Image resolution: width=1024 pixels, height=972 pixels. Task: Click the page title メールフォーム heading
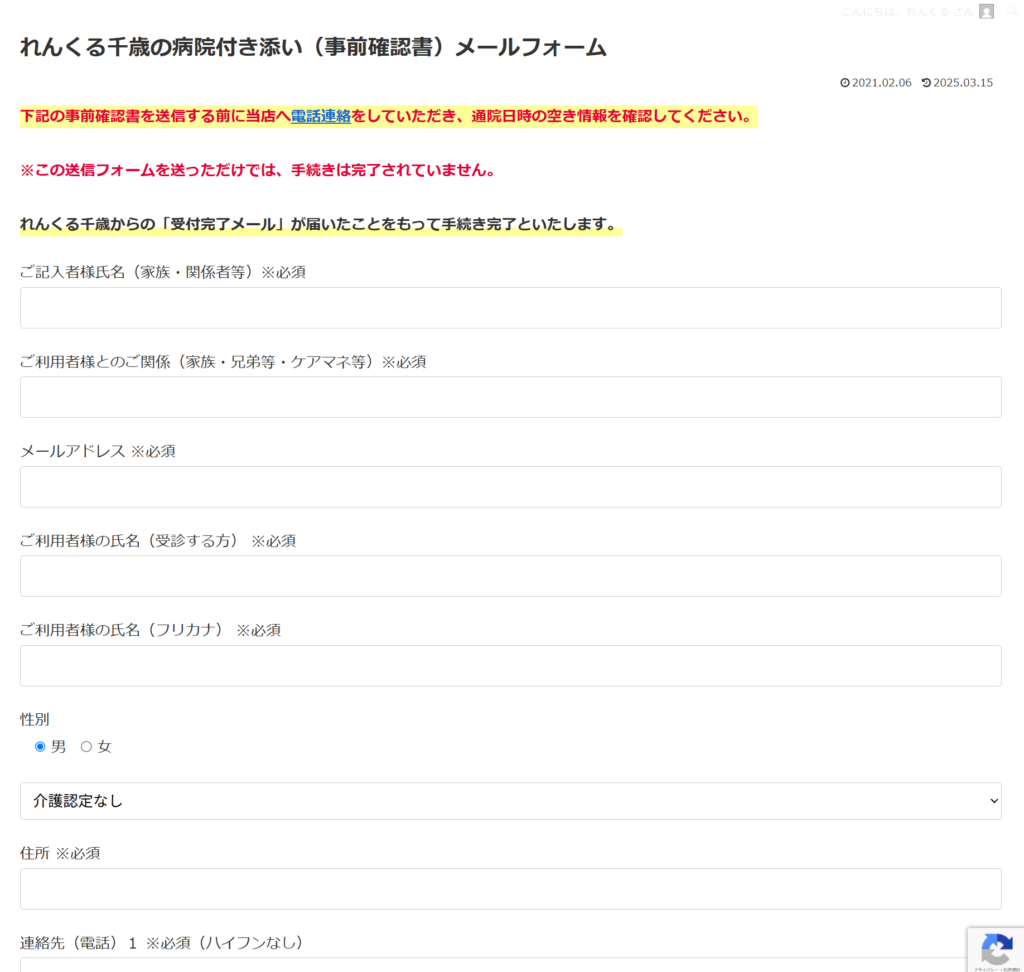[313, 47]
